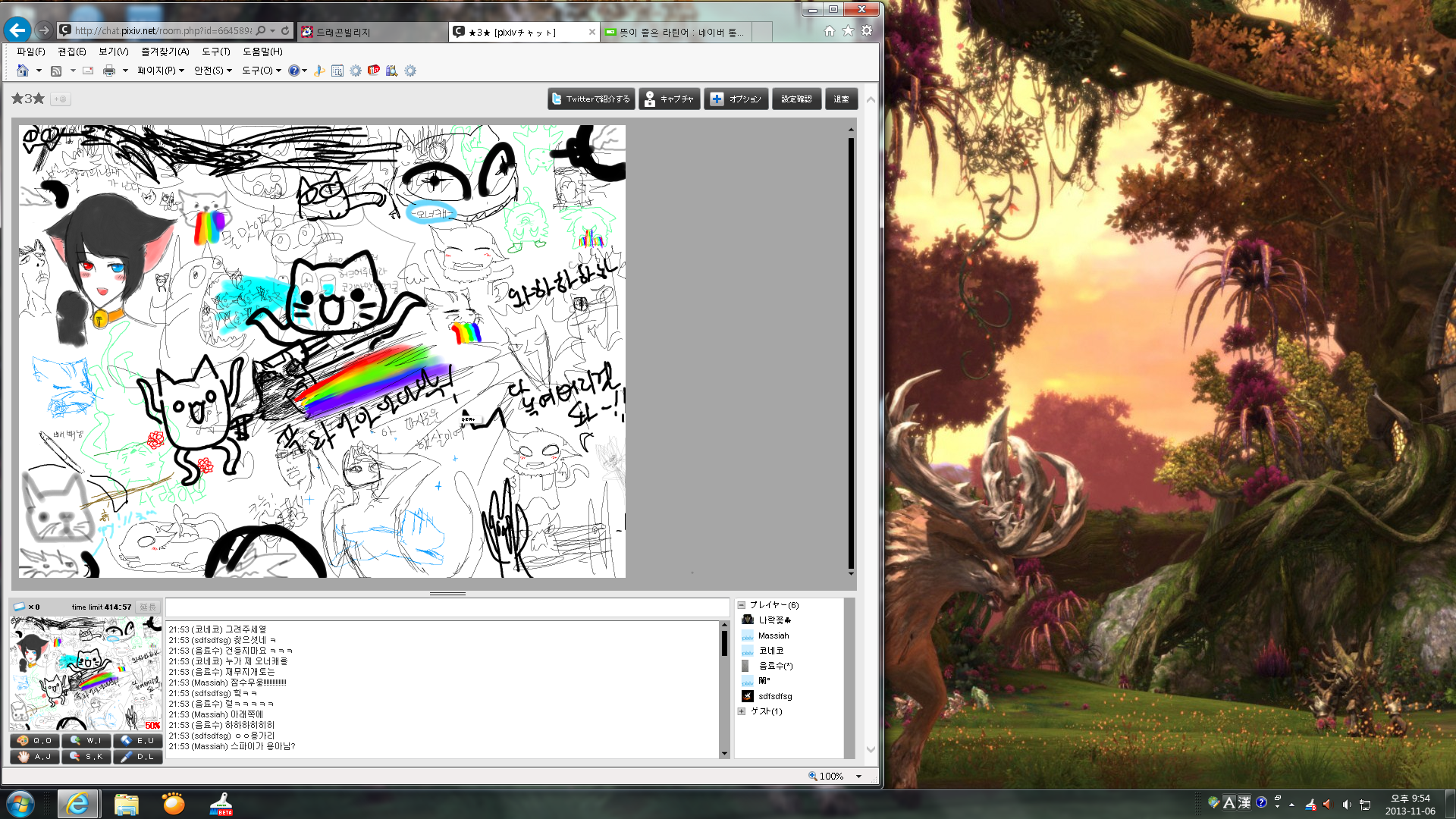Select the hand pan tool A,J
The image size is (1456, 819).
(34, 756)
